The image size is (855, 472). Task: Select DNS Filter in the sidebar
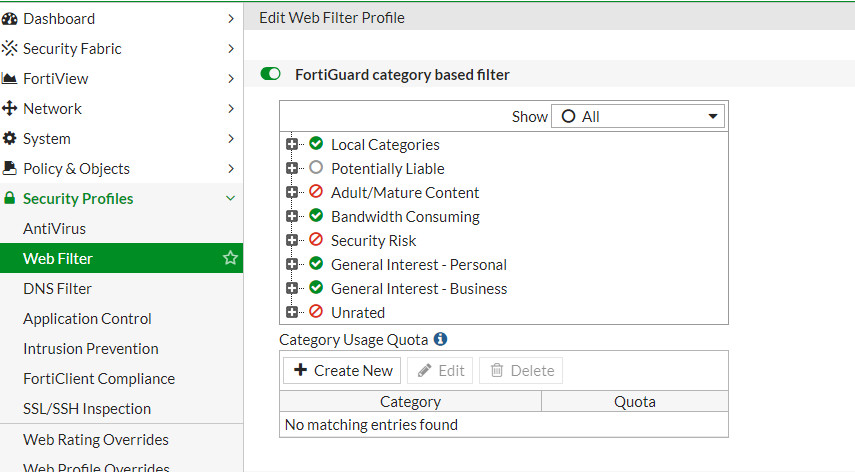(x=58, y=288)
